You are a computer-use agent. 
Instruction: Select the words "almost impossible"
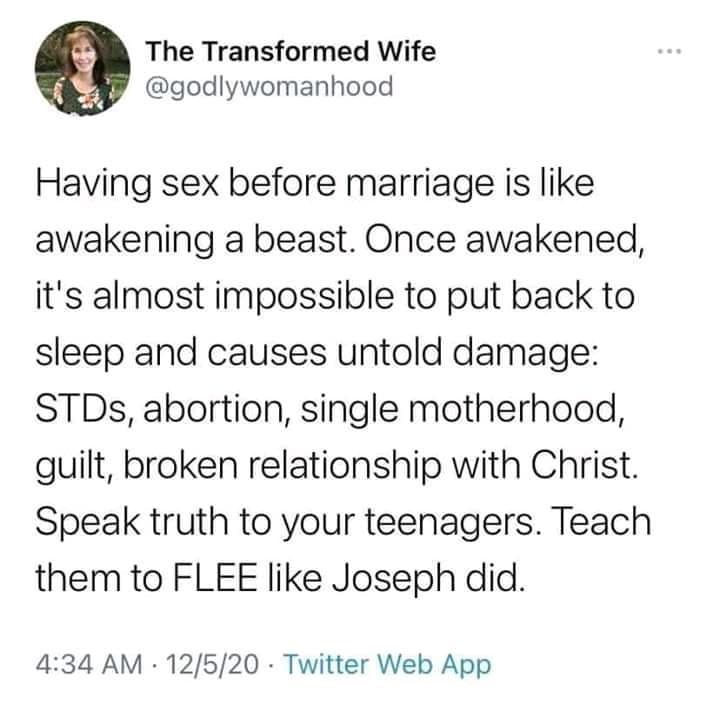tap(243, 296)
